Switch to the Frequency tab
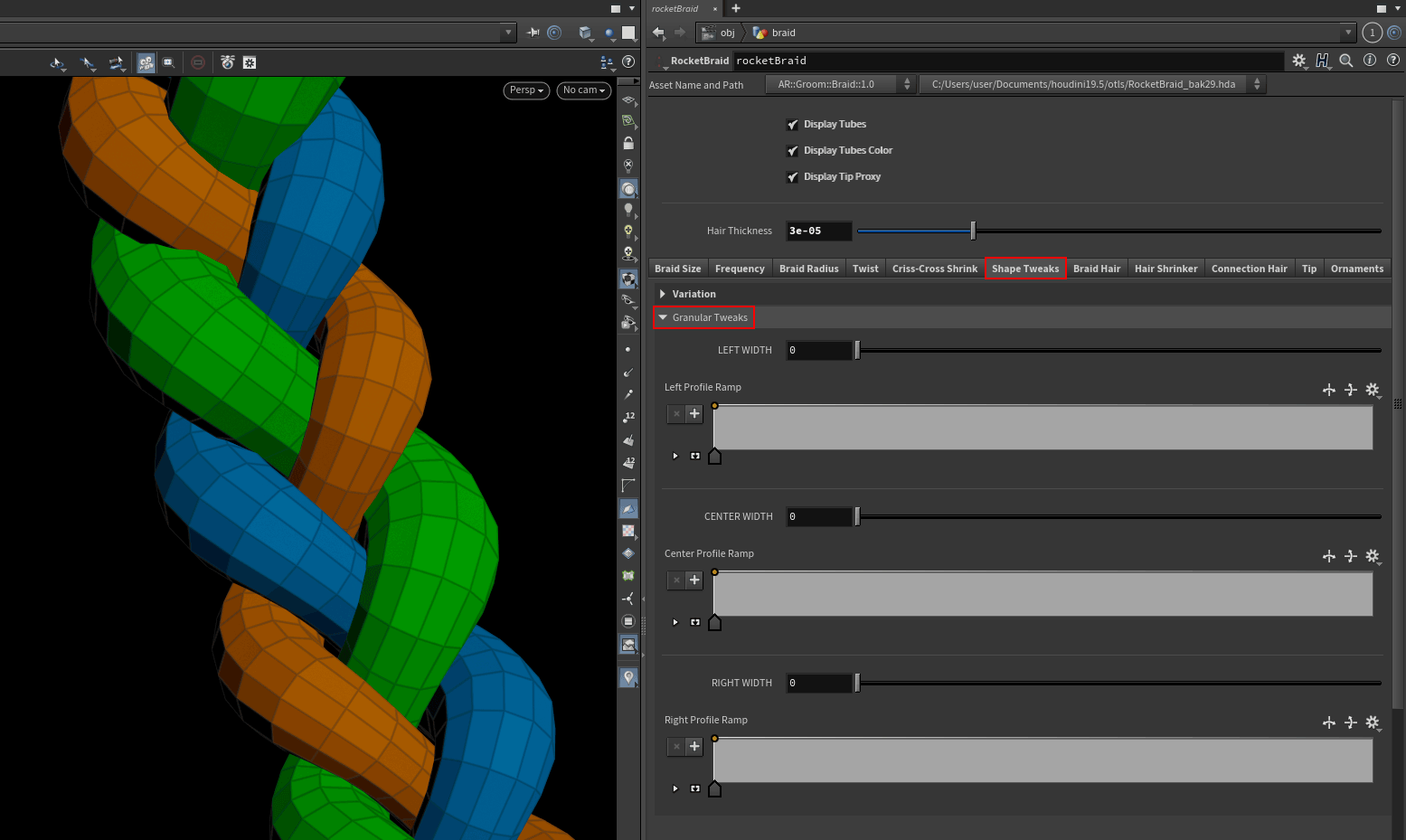This screenshot has height=840, width=1406. (x=740, y=269)
